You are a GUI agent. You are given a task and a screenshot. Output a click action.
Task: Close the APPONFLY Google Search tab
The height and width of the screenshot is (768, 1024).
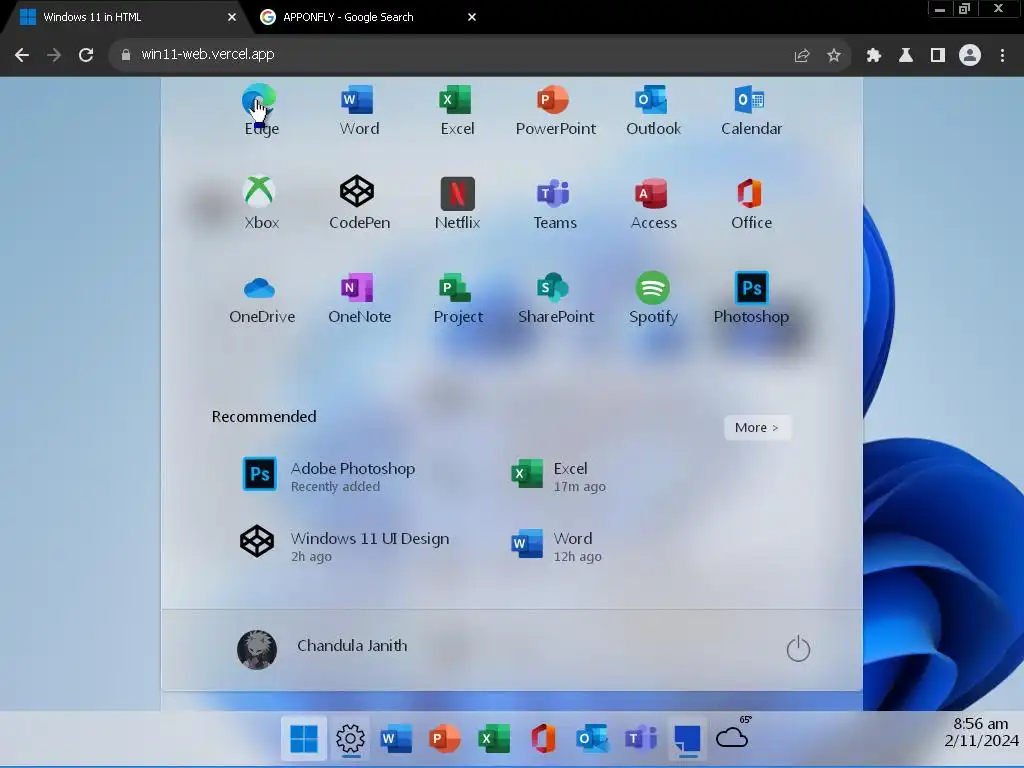[472, 17]
